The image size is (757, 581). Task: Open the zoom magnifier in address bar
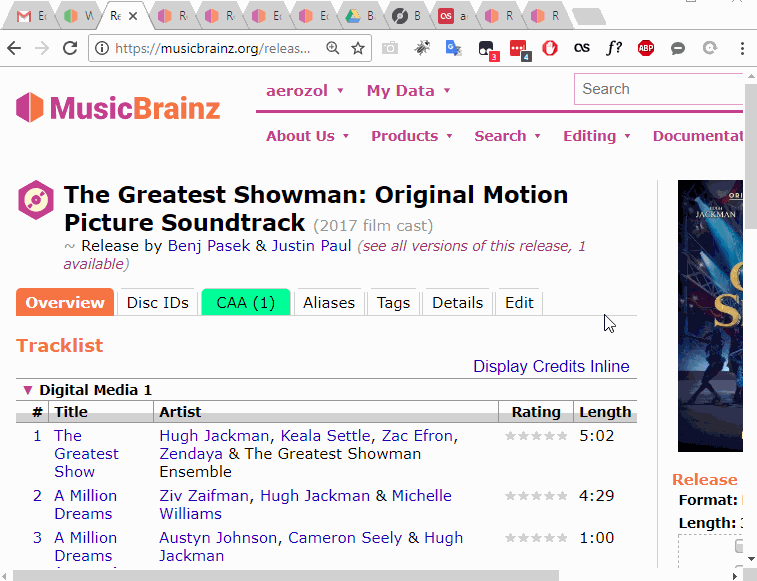[x=333, y=47]
